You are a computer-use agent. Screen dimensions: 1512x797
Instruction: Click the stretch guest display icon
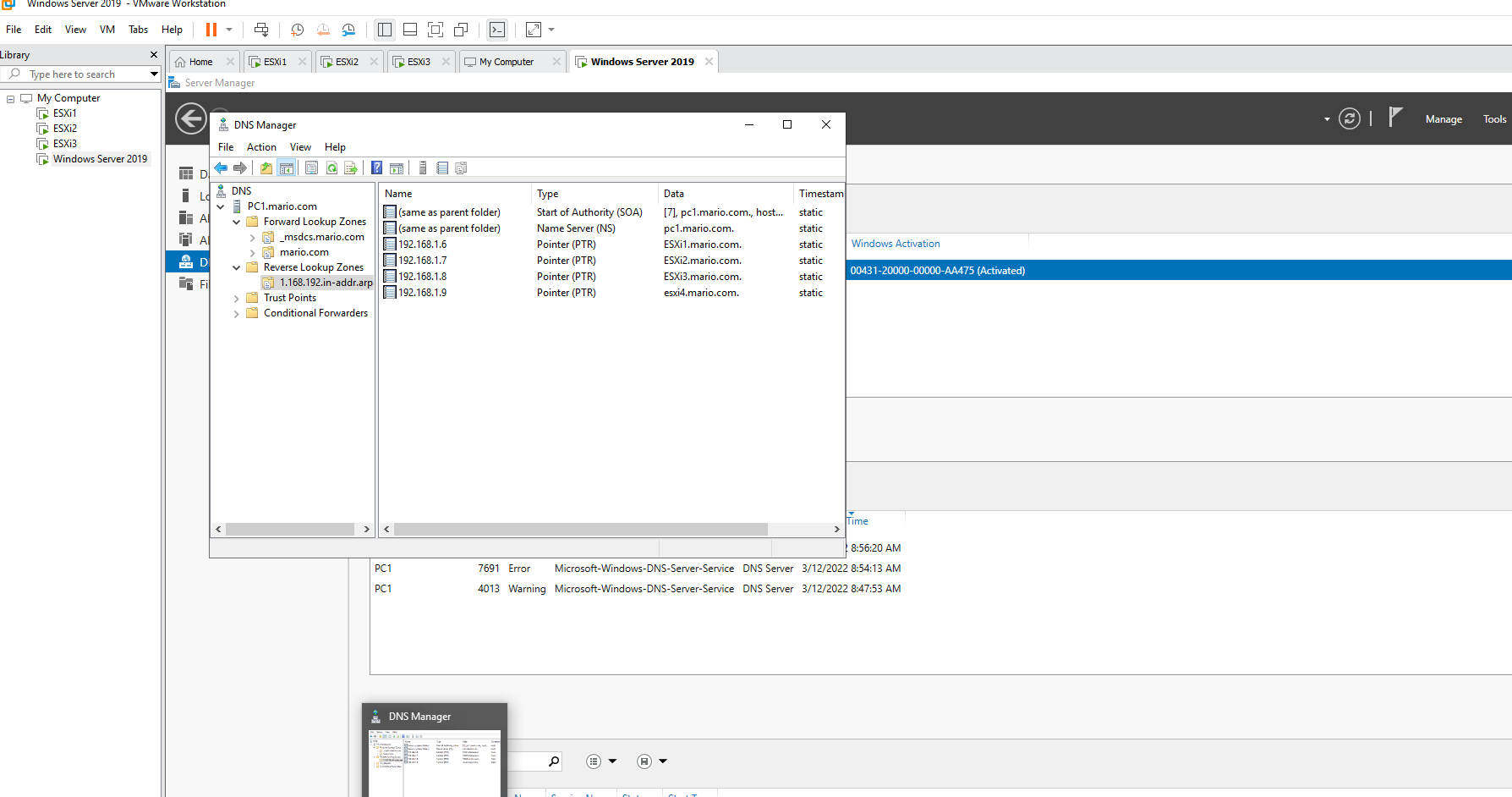coord(534,30)
